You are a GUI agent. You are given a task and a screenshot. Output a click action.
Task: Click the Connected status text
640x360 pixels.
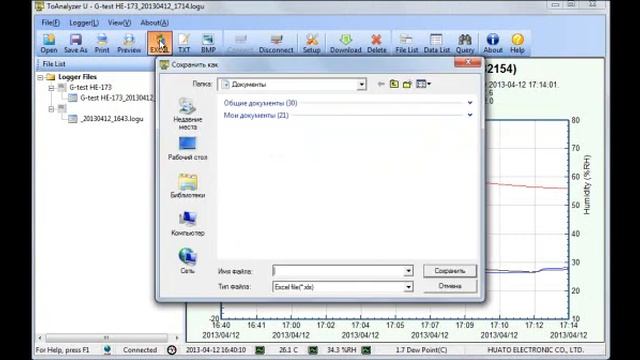point(140,350)
